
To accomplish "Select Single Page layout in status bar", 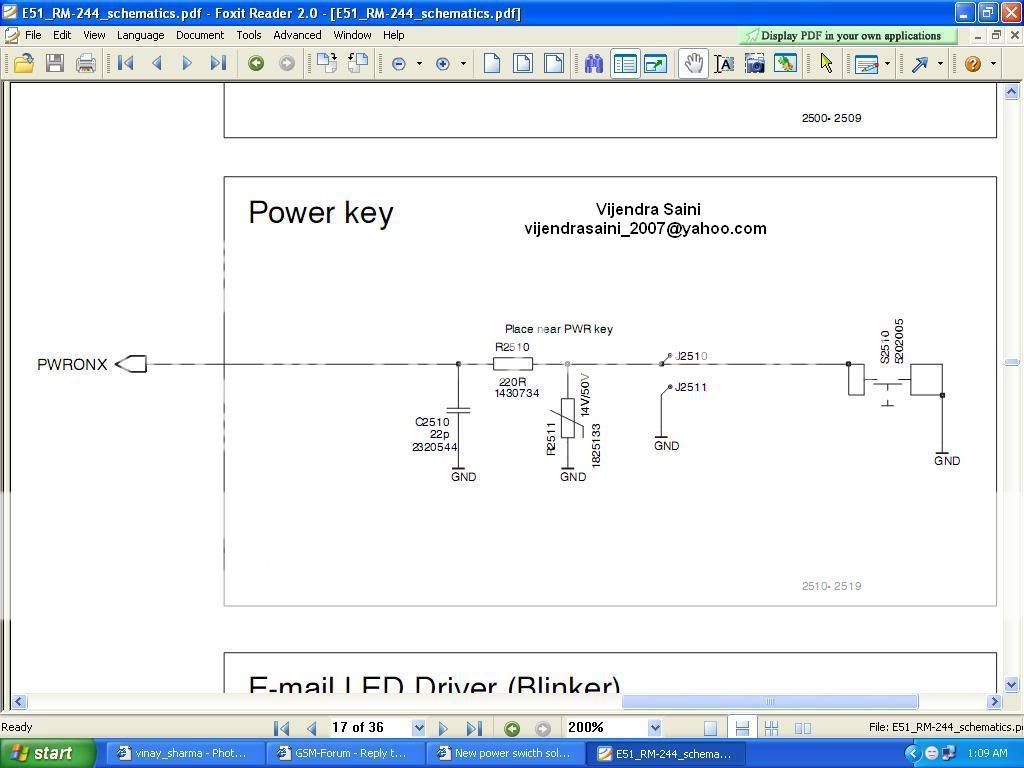I will 711,728.
